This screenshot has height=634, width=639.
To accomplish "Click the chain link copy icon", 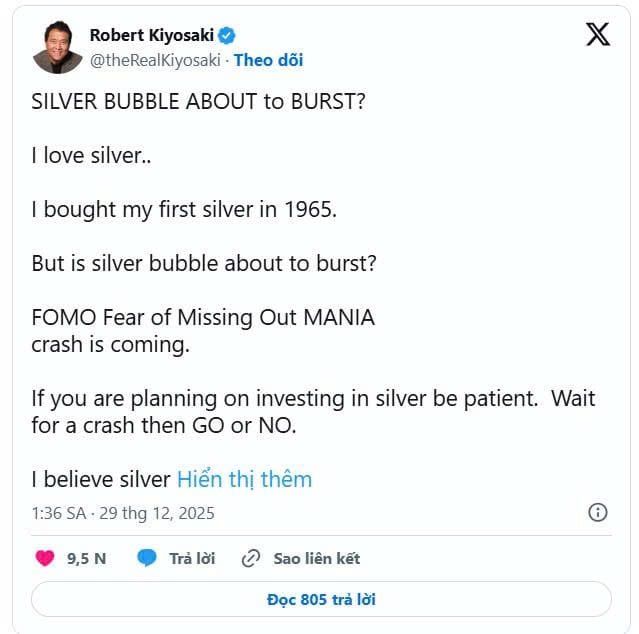I will pyautogui.click(x=252, y=558).
